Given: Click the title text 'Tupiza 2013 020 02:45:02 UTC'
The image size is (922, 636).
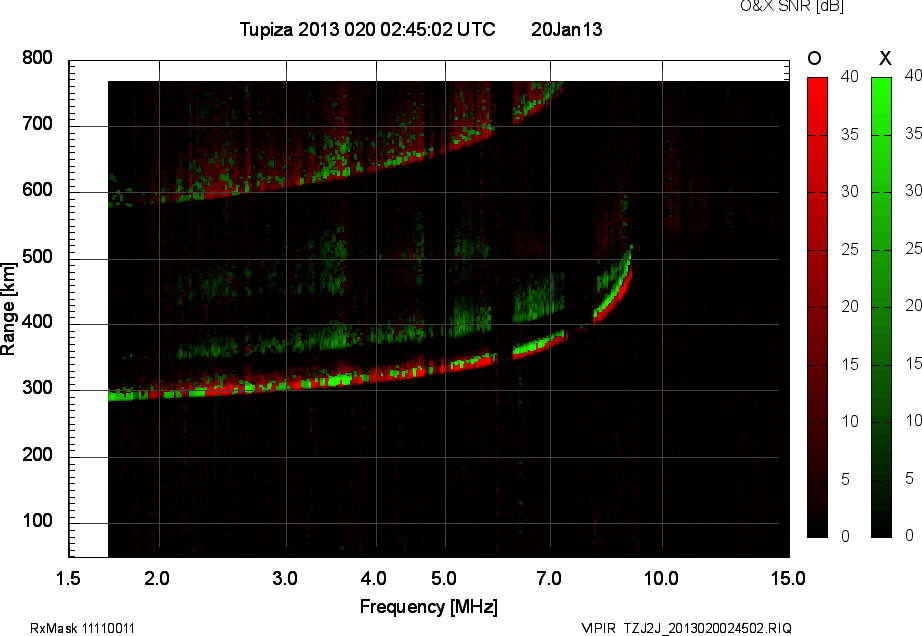Looking at the screenshot, I should coord(368,29).
